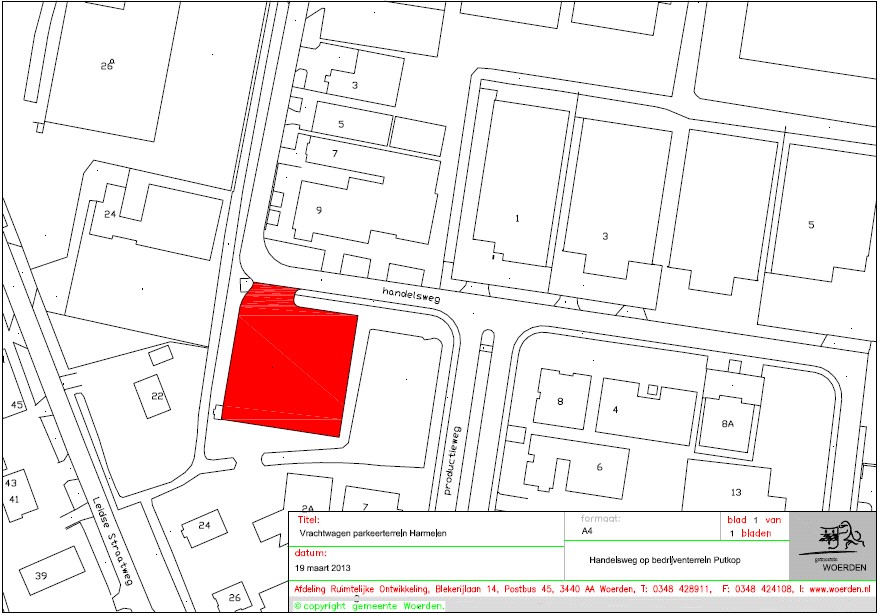Select the A4 formaat value
The image size is (880, 615).
click(587, 533)
